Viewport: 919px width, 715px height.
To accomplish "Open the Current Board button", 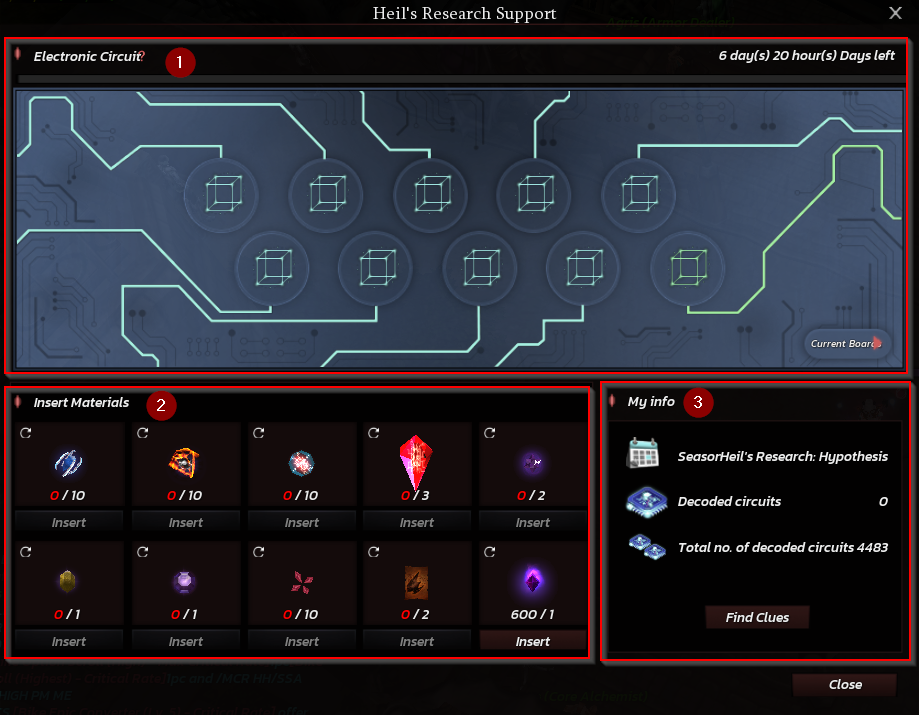I will [x=846, y=343].
